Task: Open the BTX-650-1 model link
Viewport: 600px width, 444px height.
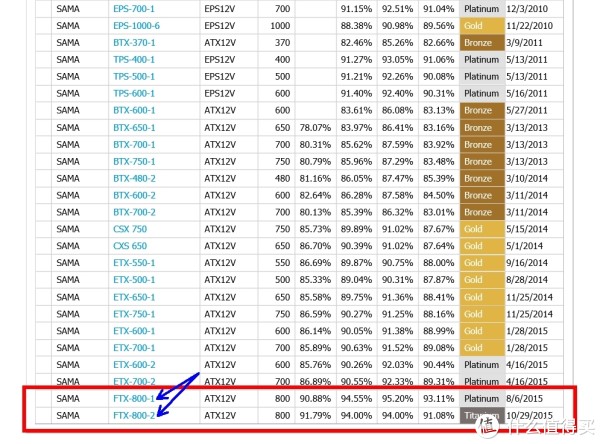Action: pos(134,127)
